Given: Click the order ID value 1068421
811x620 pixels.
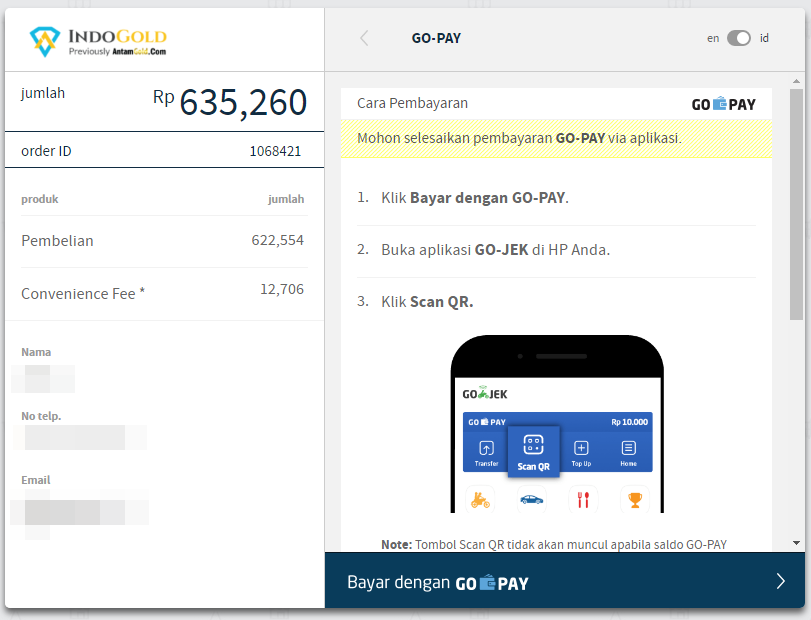Looking at the screenshot, I should pos(275,151).
